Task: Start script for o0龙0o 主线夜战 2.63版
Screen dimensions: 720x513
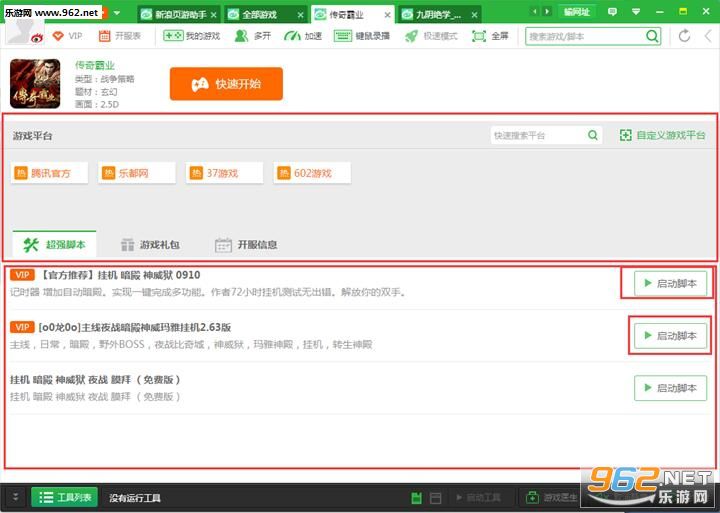Action: (670, 336)
